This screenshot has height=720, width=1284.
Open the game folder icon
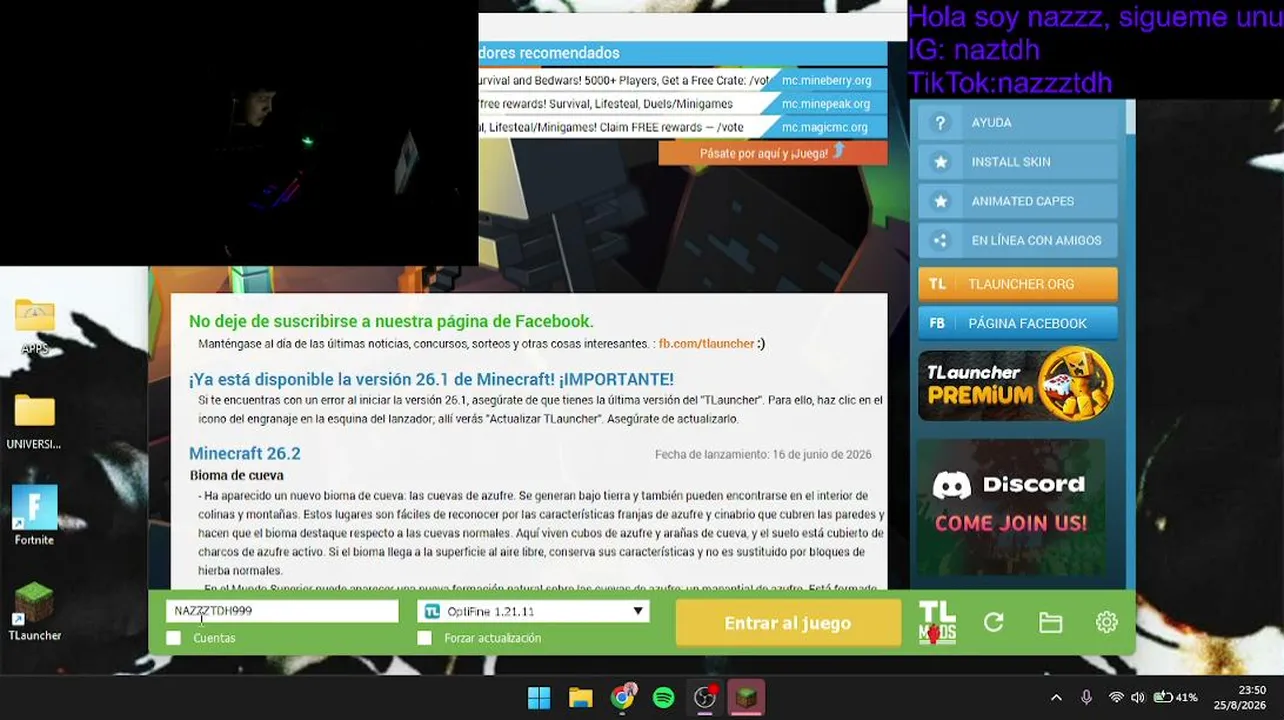[1050, 623]
